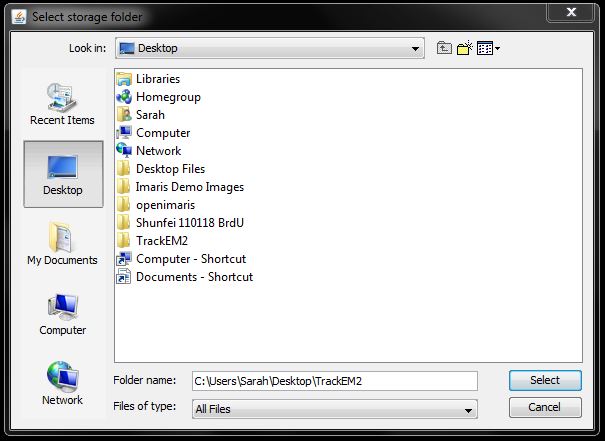Select the Desktop sidebar shortcut

pos(62,174)
